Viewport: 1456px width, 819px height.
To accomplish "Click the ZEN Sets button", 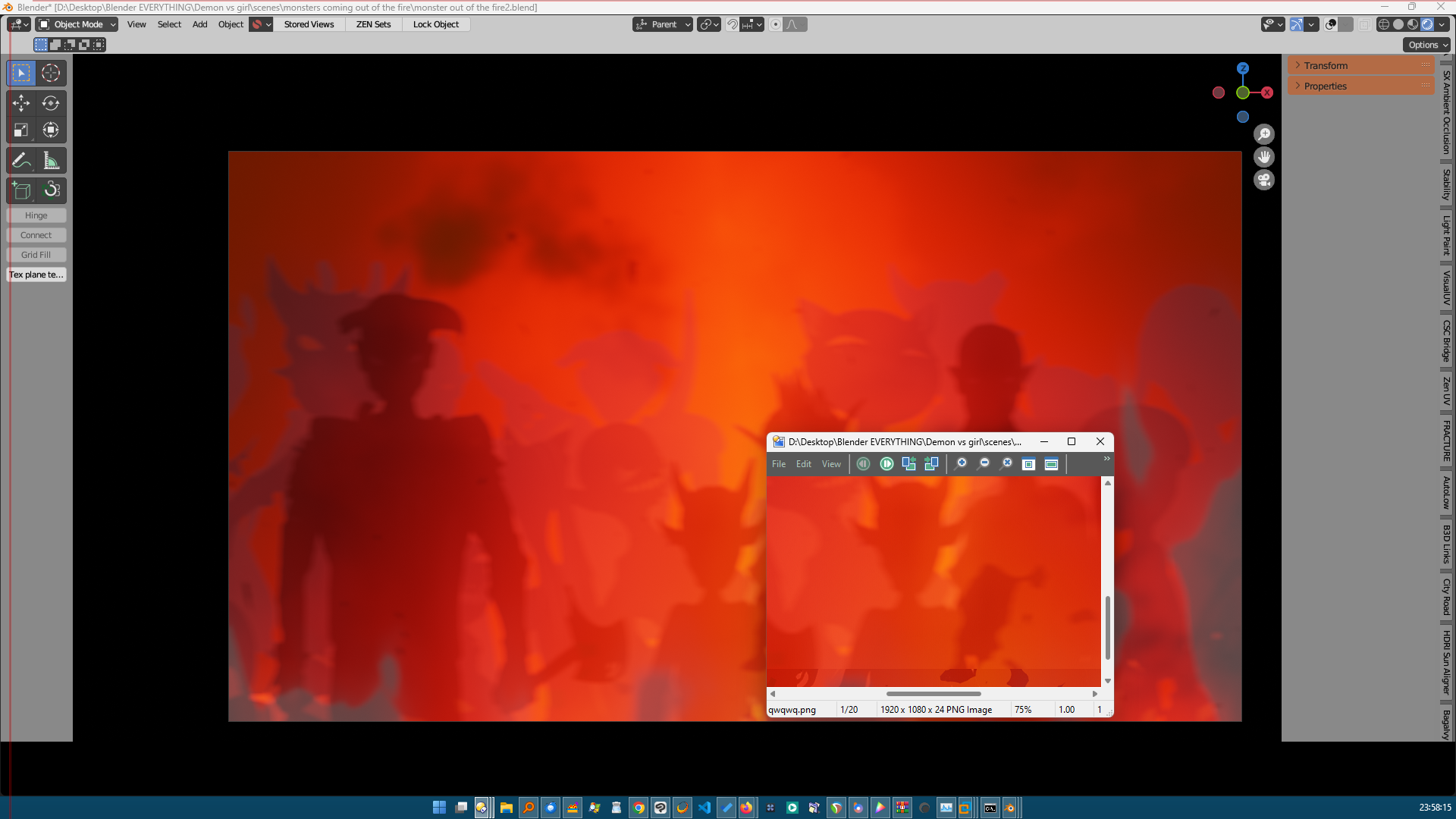I will click(373, 24).
